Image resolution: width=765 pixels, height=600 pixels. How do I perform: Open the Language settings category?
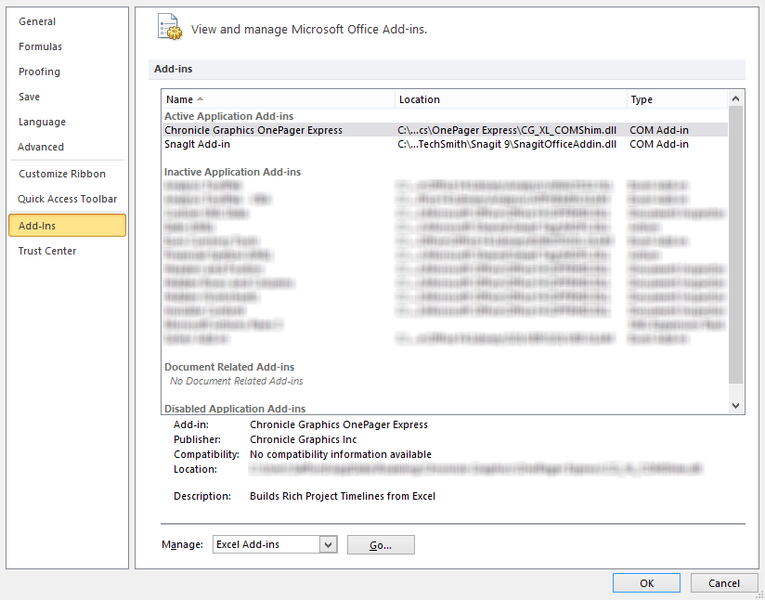(x=42, y=122)
